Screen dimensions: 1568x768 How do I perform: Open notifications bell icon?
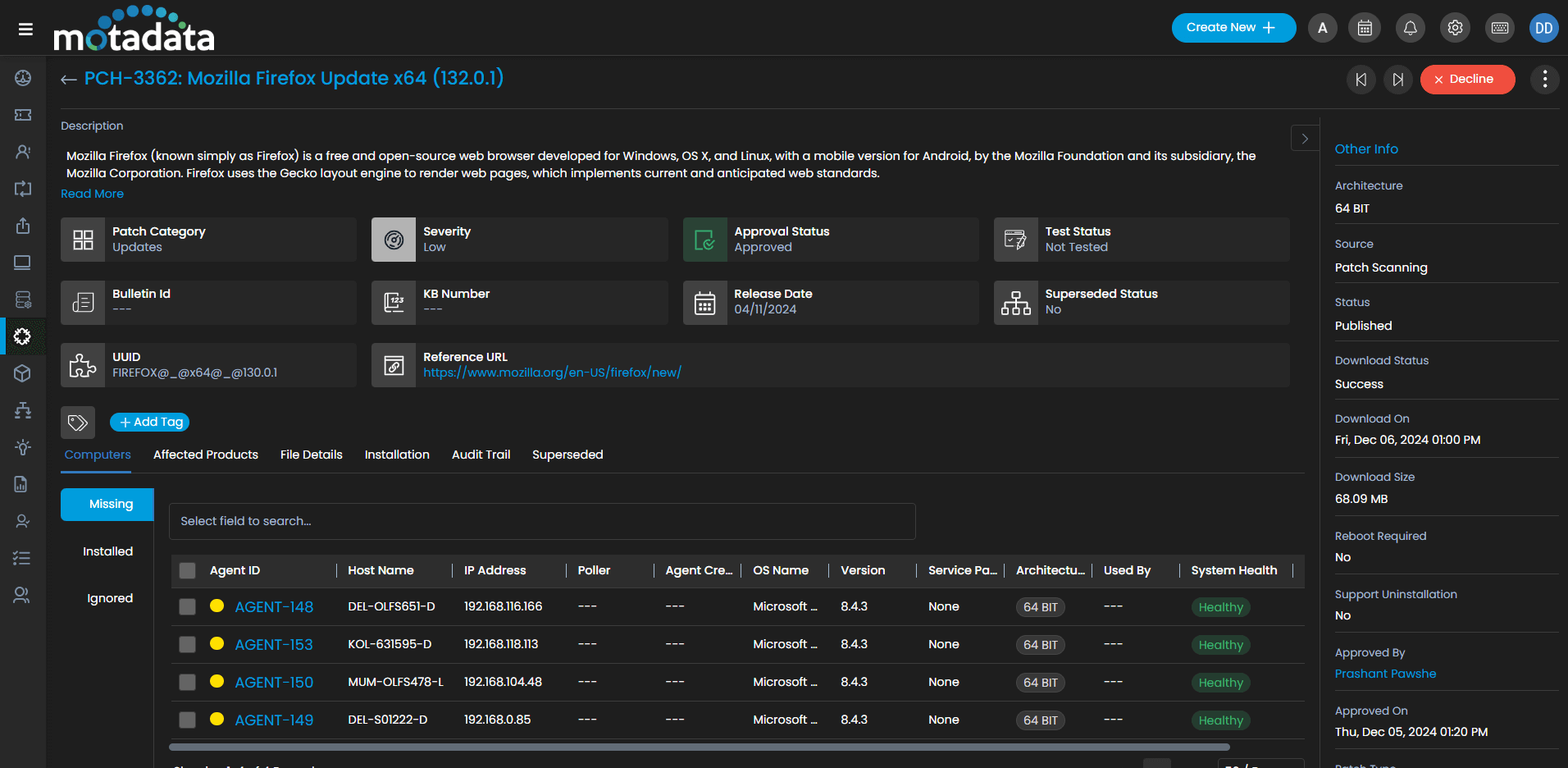[1410, 28]
